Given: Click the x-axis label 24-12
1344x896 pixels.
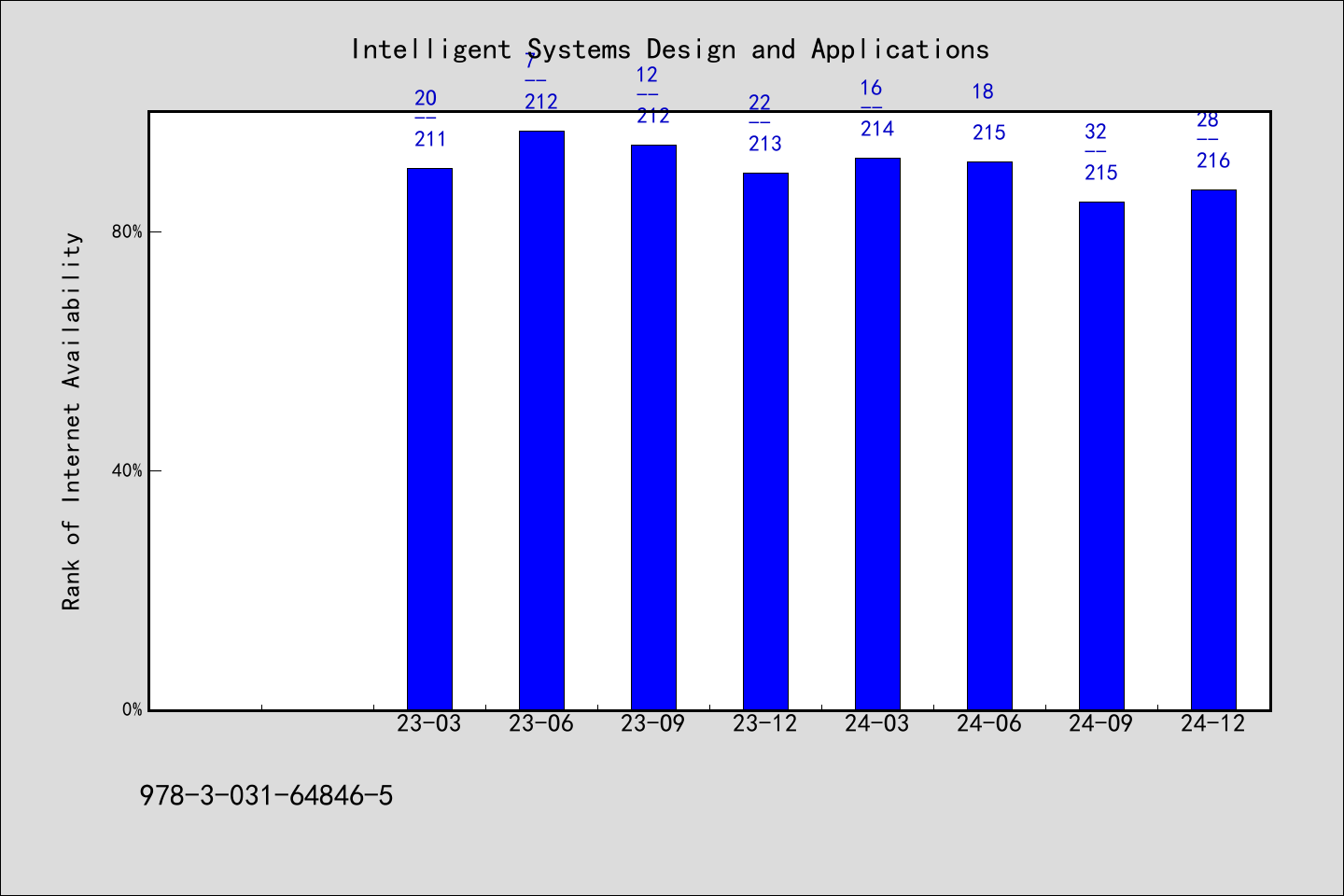Looking at the screenshot, I should tap(1213, 723).
